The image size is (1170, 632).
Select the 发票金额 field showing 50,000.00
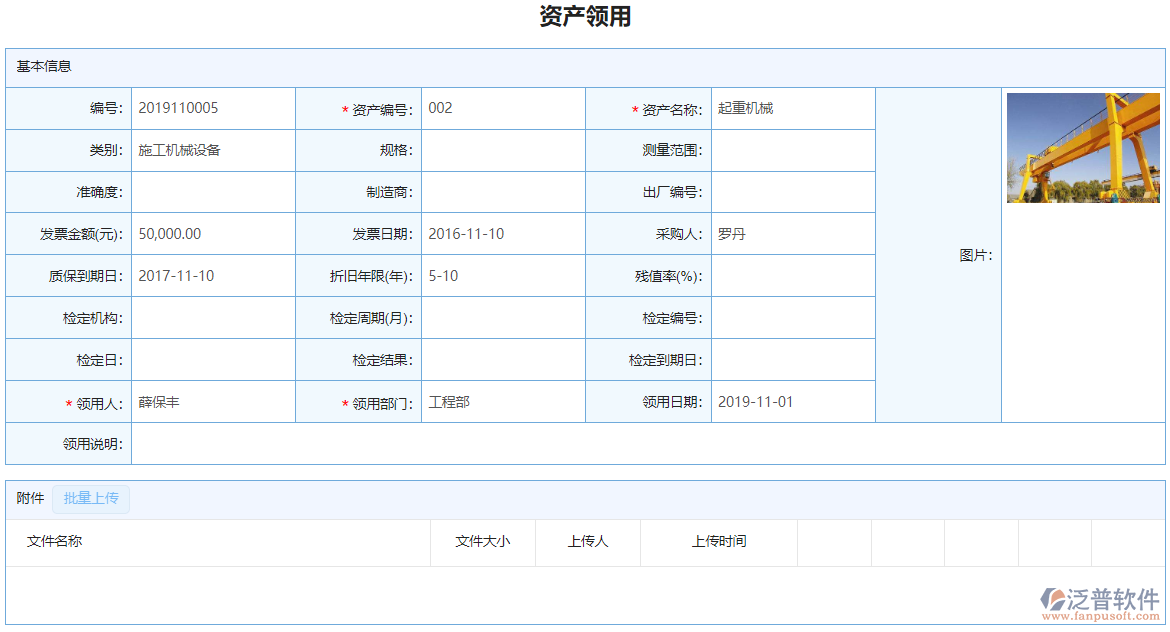click(x=212, y=234)
